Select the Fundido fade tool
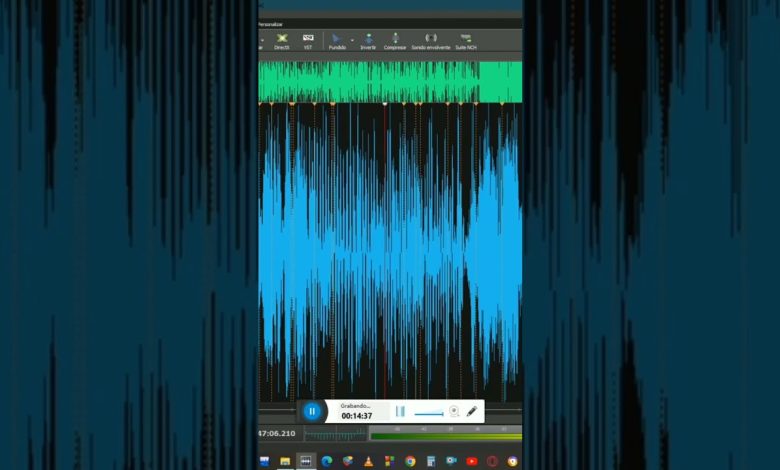 pyautogui.click(x=337, y=40)
